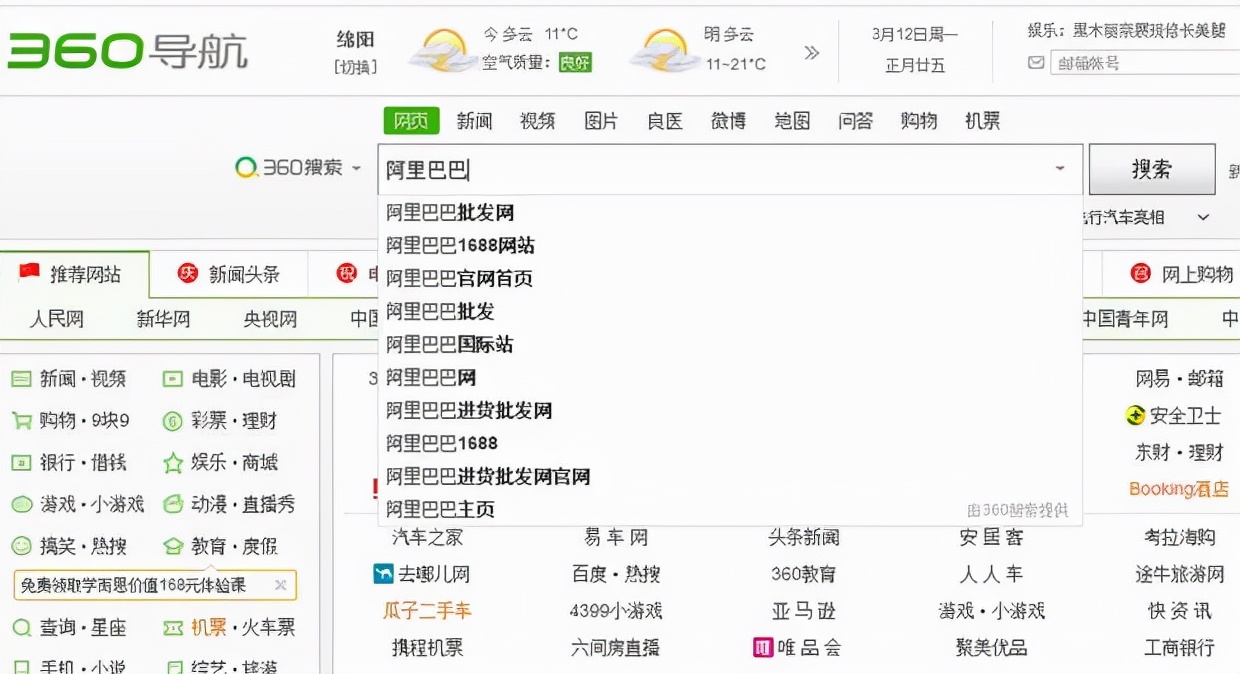Open the 汽车亮相 chevron dropdown
1240x674 pixels.
coord(1202,216)
